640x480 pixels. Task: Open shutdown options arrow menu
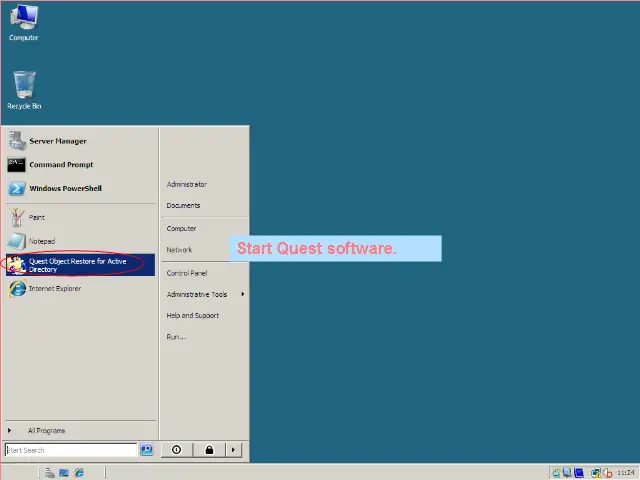pos(234,450)
